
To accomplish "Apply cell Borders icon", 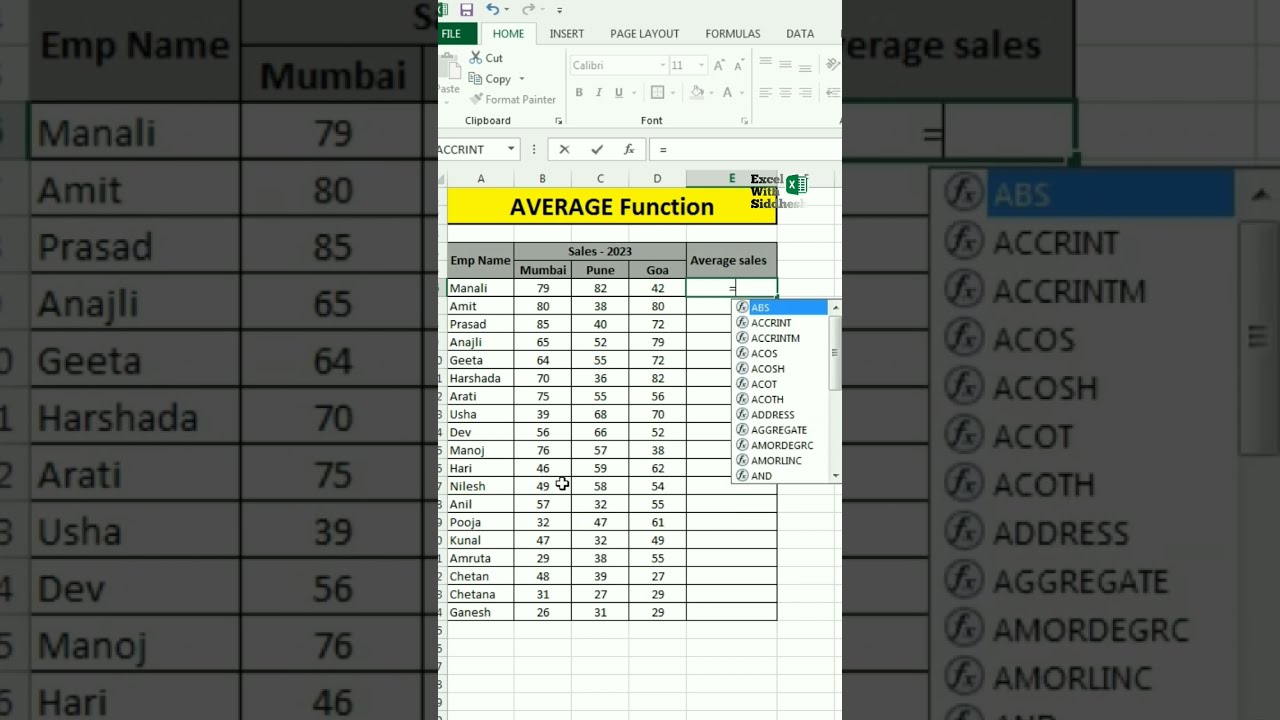I will pos(657,93).
